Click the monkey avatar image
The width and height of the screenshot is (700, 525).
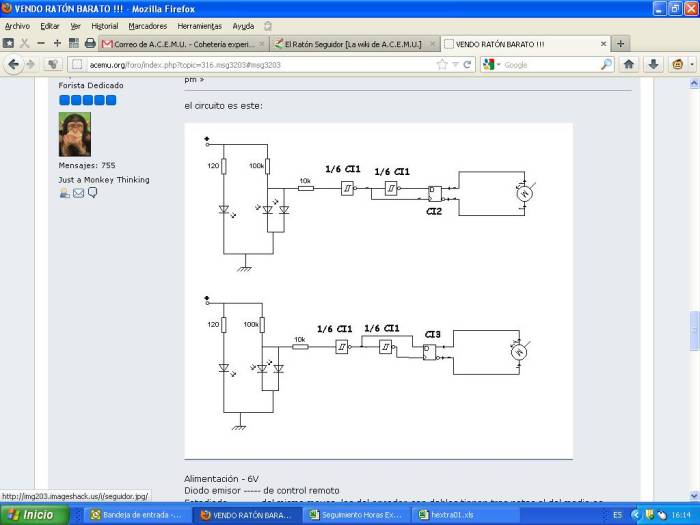[x=75, y=134]
